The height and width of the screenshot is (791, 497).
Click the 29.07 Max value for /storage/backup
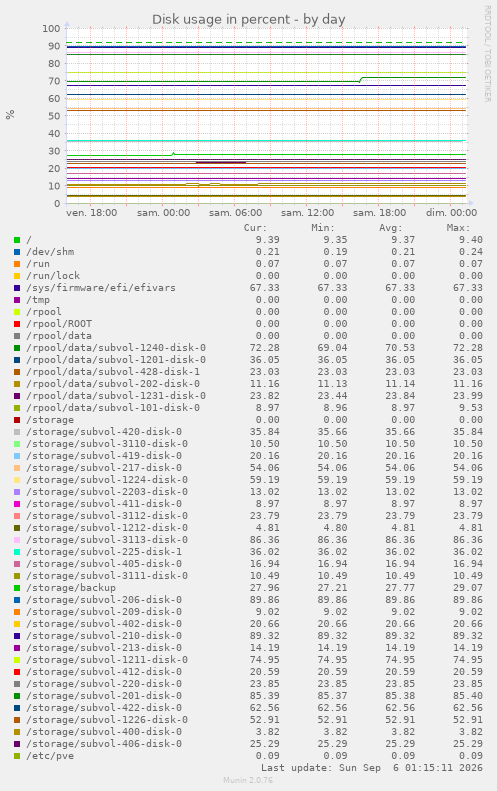[468, 588]
